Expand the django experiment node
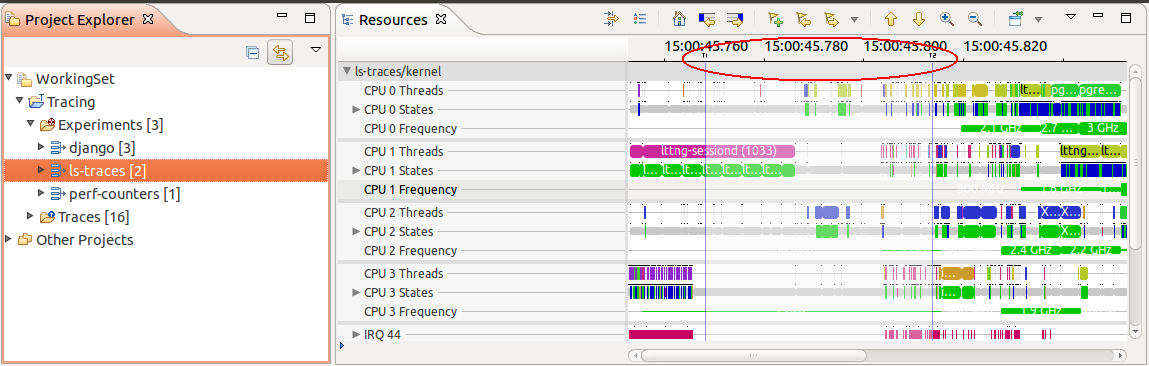The width and height of the screenshot is (1149, 366). click(42, 147)
